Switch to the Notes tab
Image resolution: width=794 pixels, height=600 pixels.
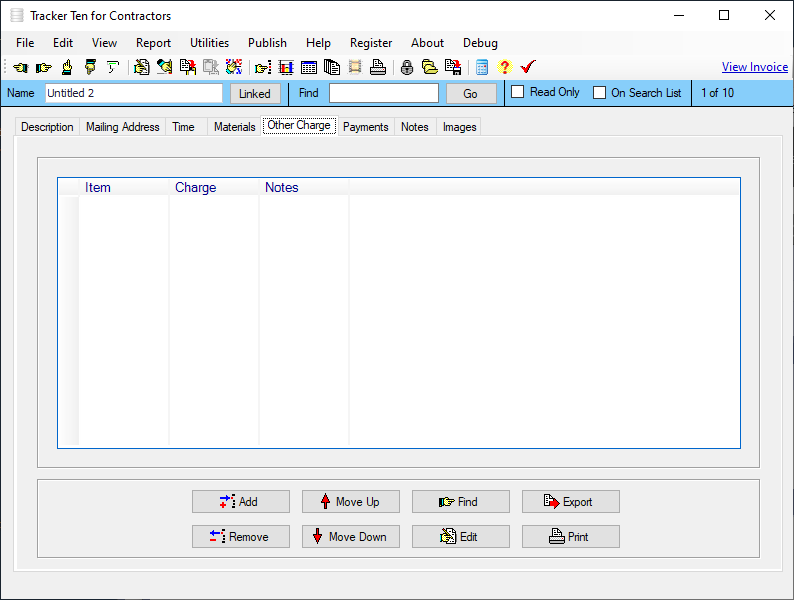coord(415,127)
